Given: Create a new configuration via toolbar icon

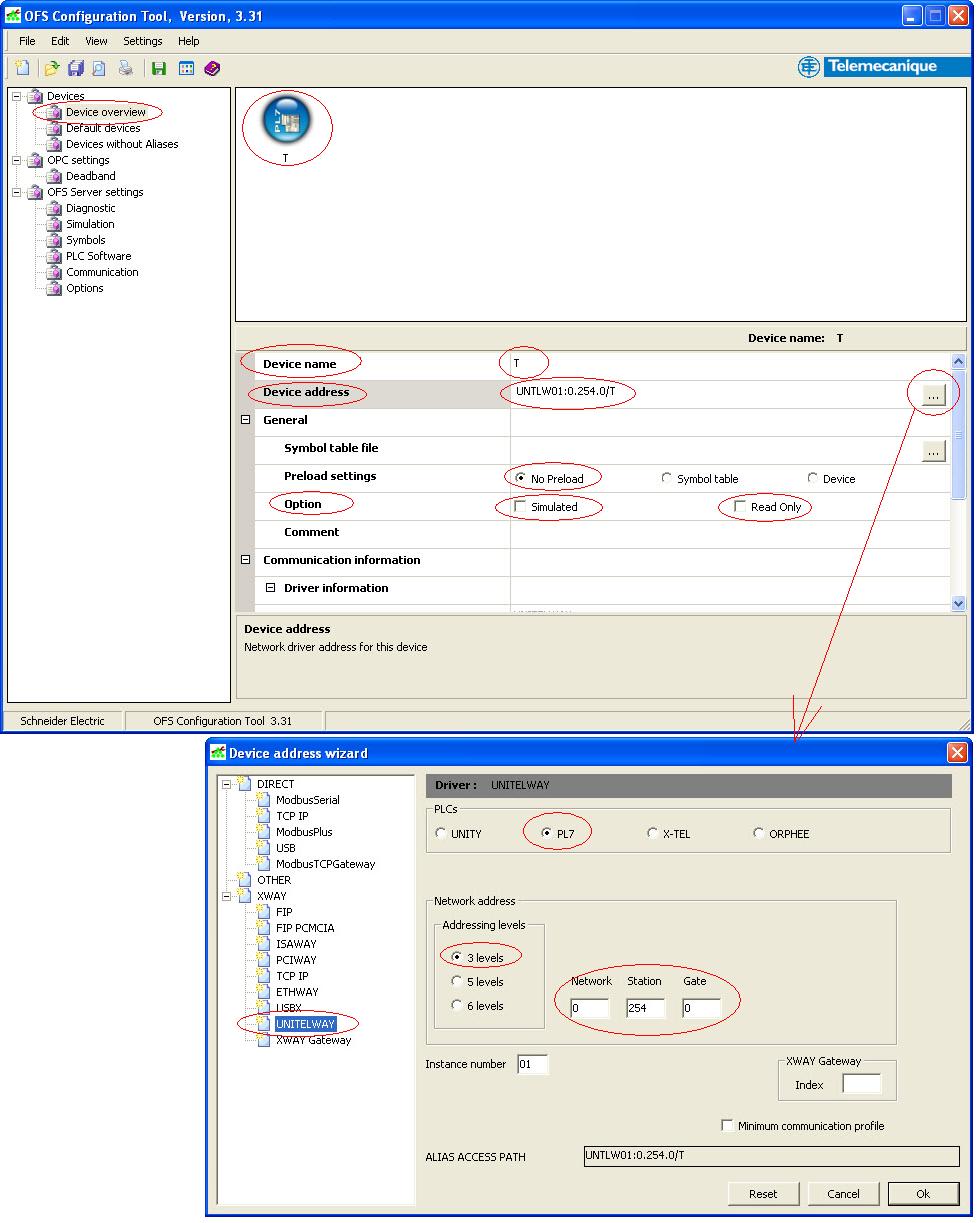Looking at the screenshot, I should (x=22, y=68).
